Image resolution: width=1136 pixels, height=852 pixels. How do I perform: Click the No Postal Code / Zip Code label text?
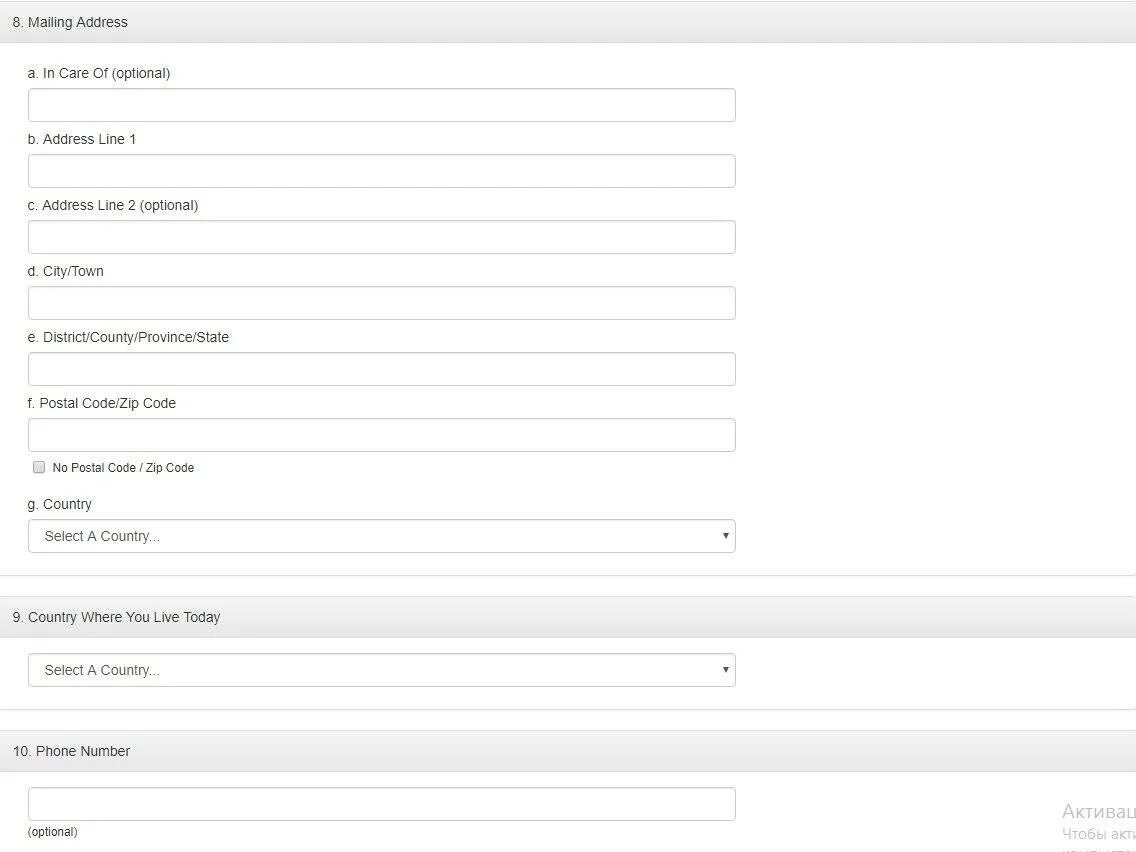point(123,468)
